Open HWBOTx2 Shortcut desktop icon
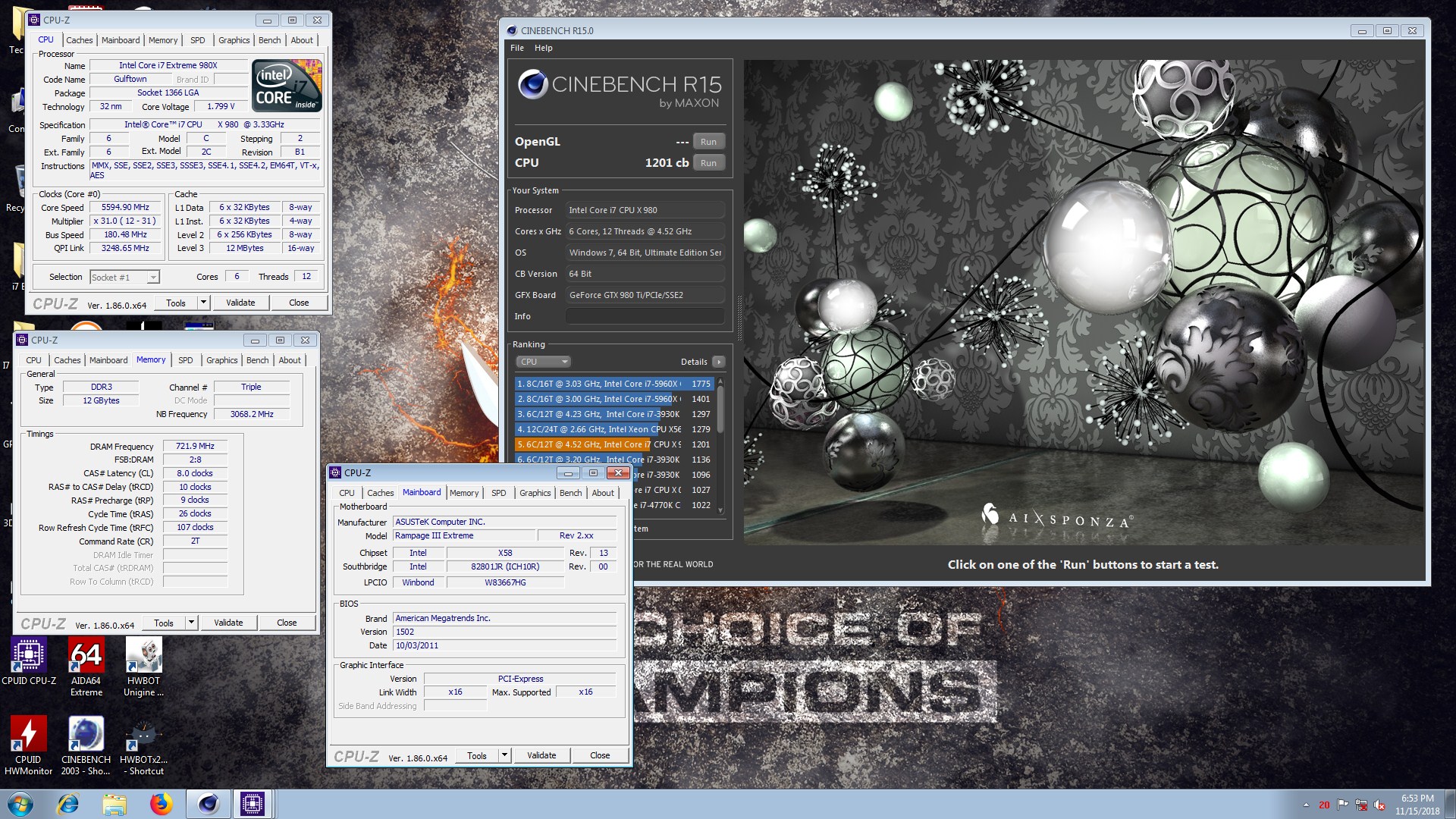Screen dimensions: 1456x819 (143, 746)
